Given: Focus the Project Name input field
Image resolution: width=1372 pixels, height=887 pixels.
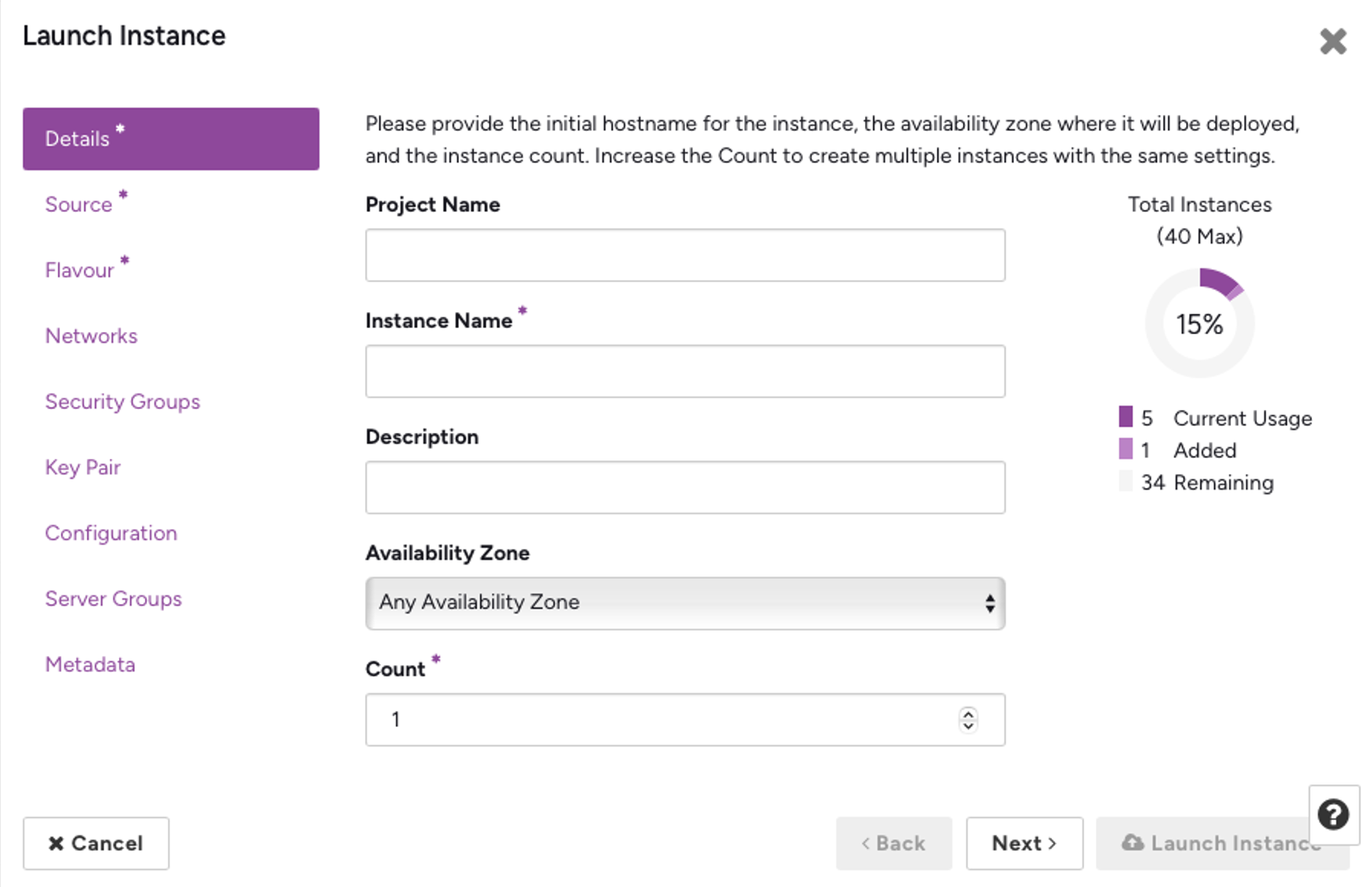Looking at the screenshot, I should 685,255.
